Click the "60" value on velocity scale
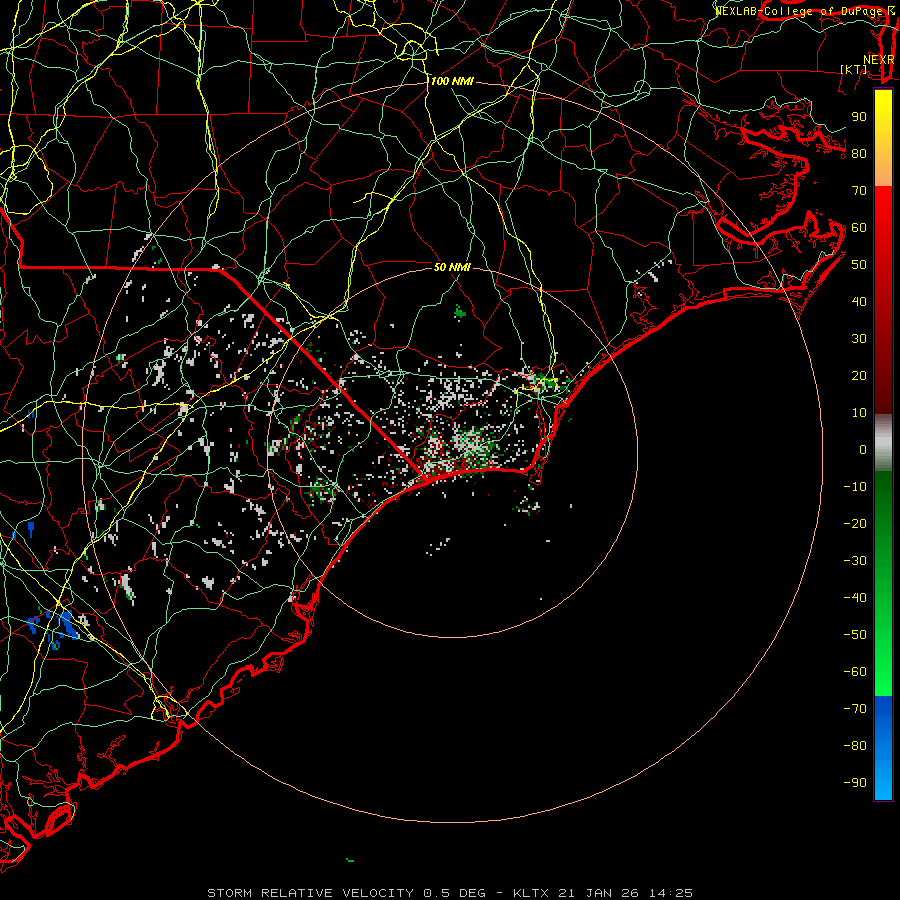The height and width of the screenshot is (900, 900). pyautogui.click(x=859, y=228)
